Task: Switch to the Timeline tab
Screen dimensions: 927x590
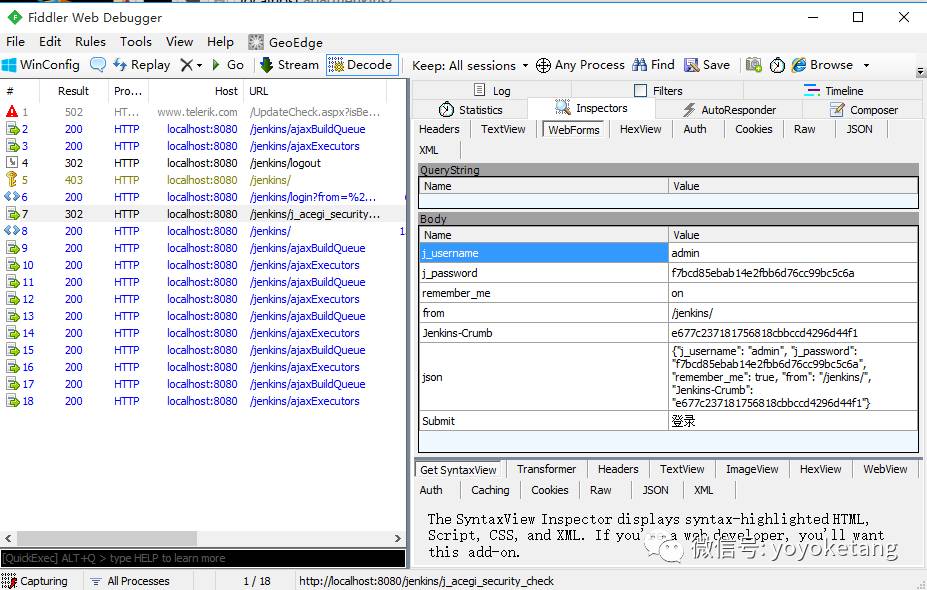Action: pos(833,90)
